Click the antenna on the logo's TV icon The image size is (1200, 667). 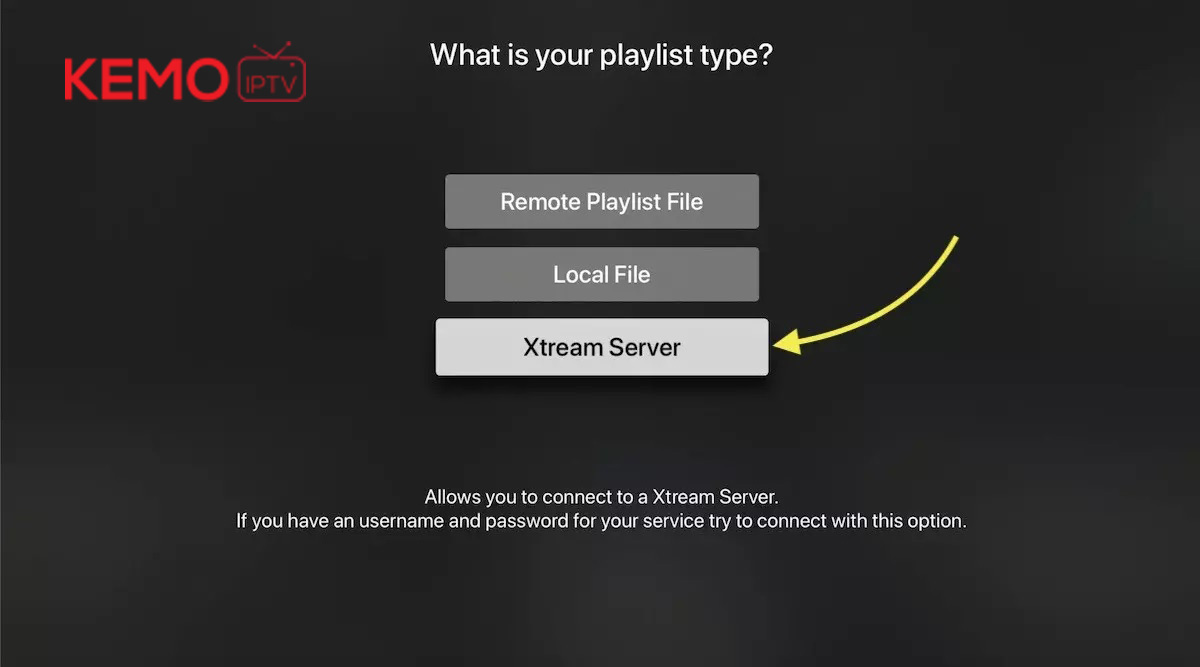270,49
